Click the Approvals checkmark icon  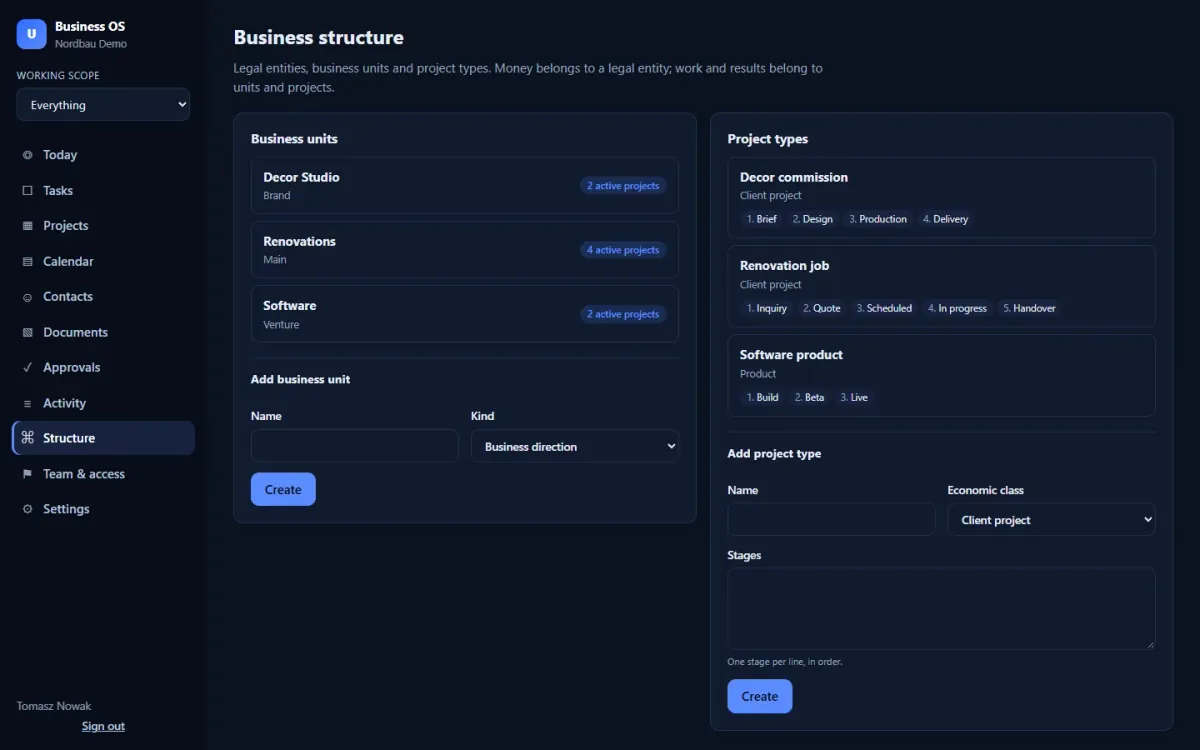[27, 368]
